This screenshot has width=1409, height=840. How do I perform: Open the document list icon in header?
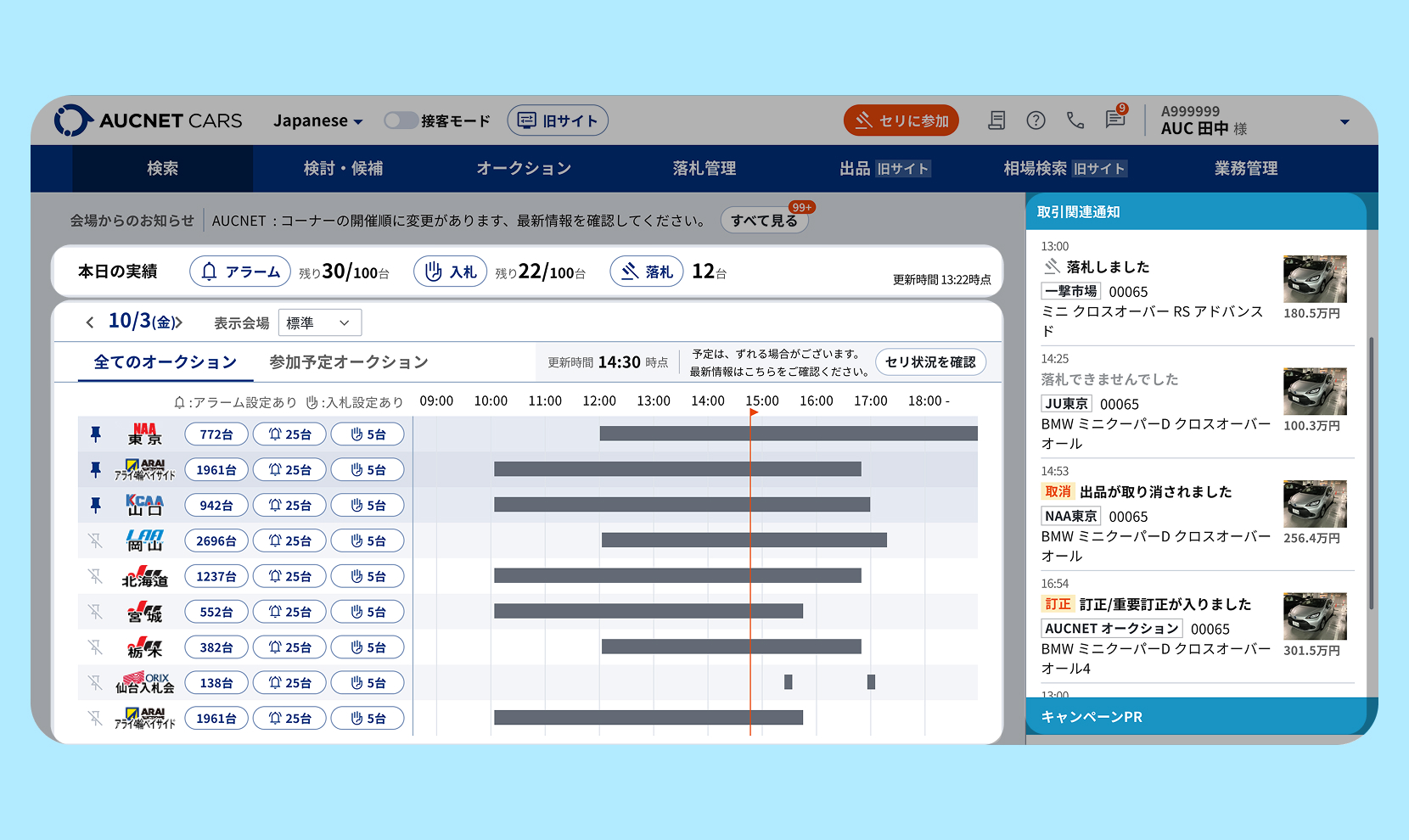(x=996, y=120)
